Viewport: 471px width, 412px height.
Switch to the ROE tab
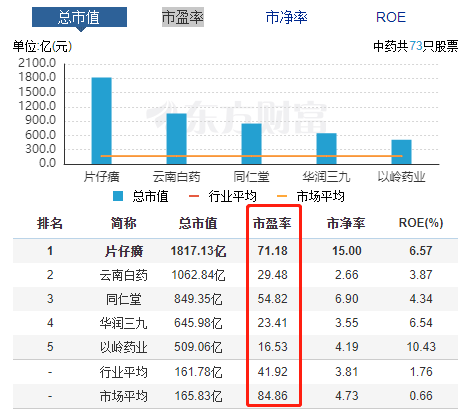(x=391, y=17)
